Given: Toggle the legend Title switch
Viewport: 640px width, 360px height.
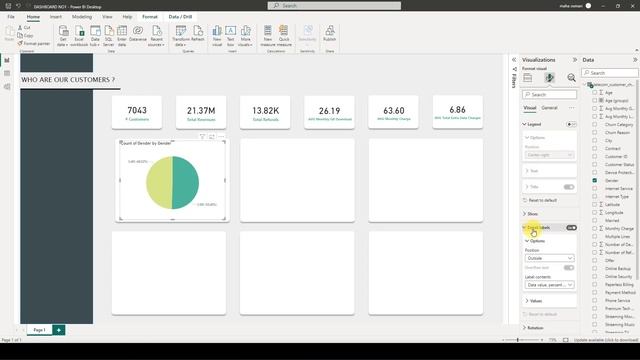Looking at the screenshot, I should coord(569,187).
